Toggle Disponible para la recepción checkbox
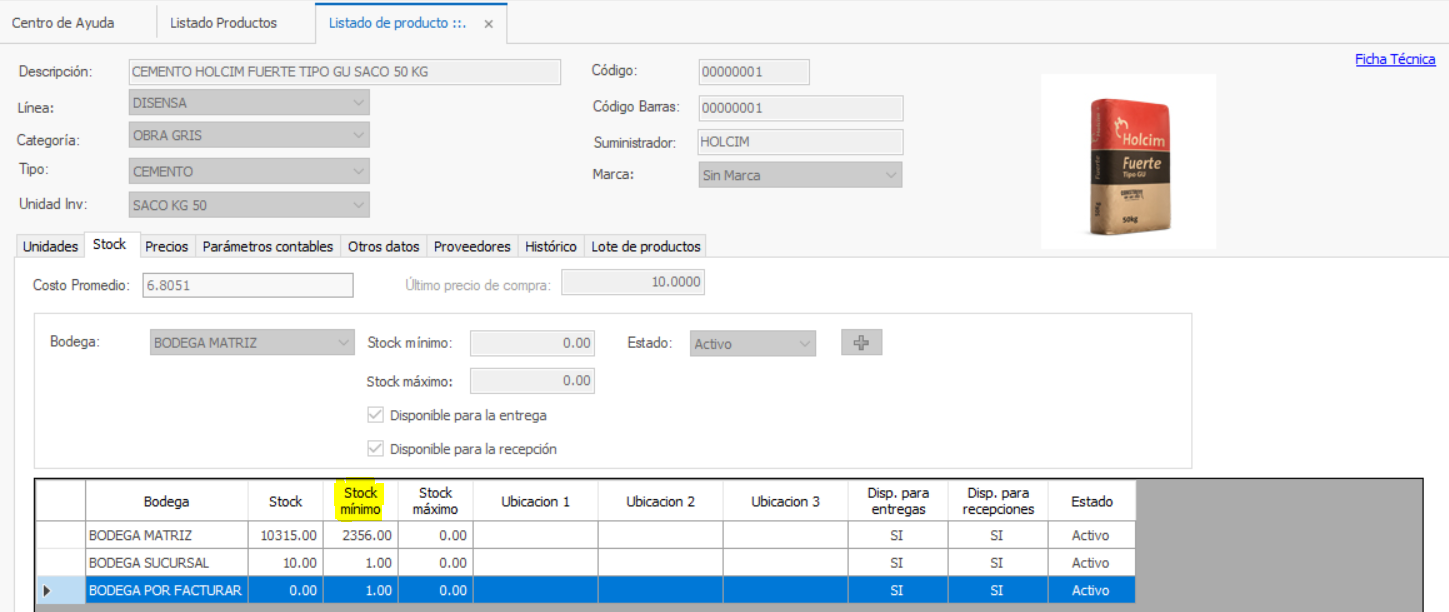 (x=376, y=449)
